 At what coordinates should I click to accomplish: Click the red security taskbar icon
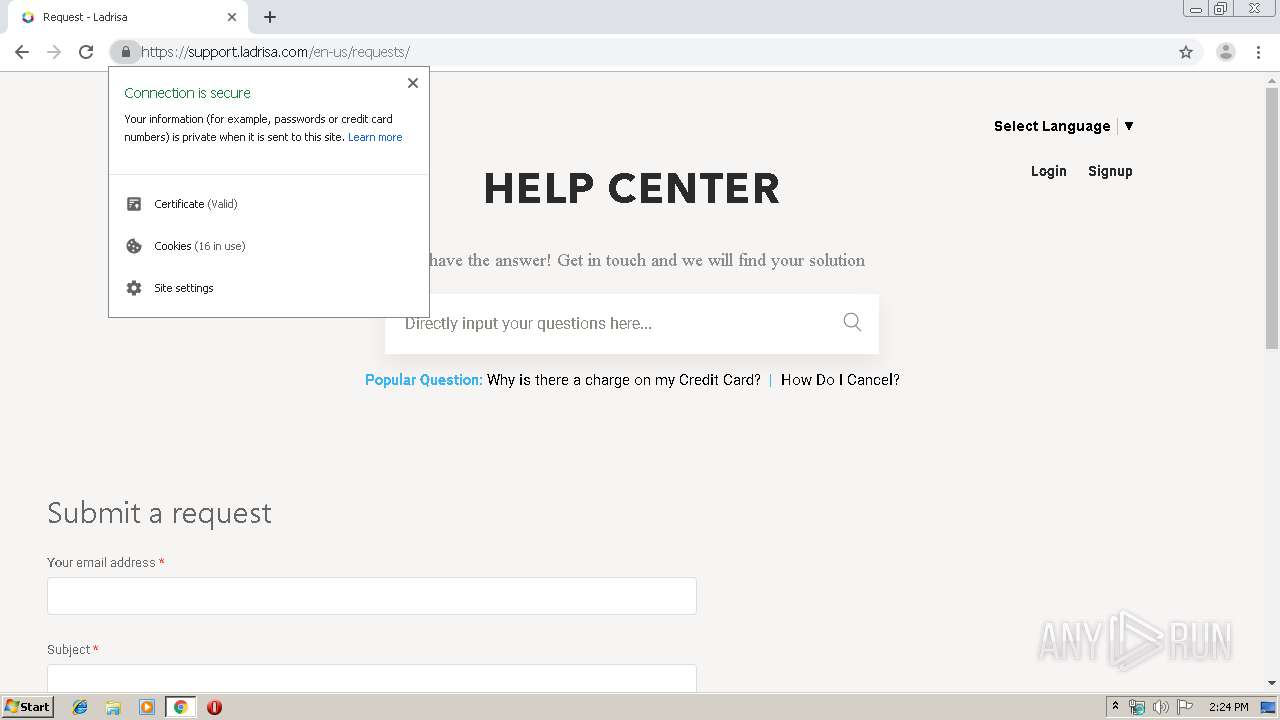214,707
